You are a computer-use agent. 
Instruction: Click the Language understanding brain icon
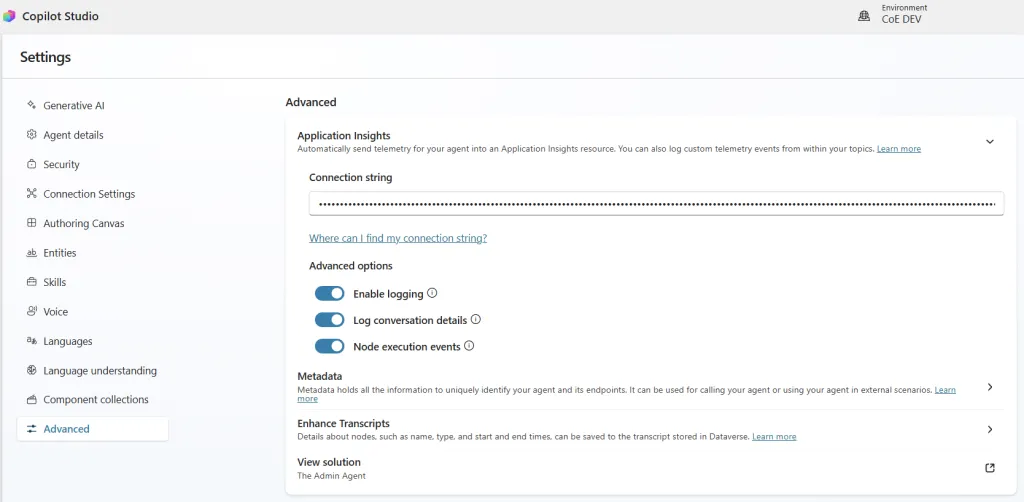click(x=31, y=370)
